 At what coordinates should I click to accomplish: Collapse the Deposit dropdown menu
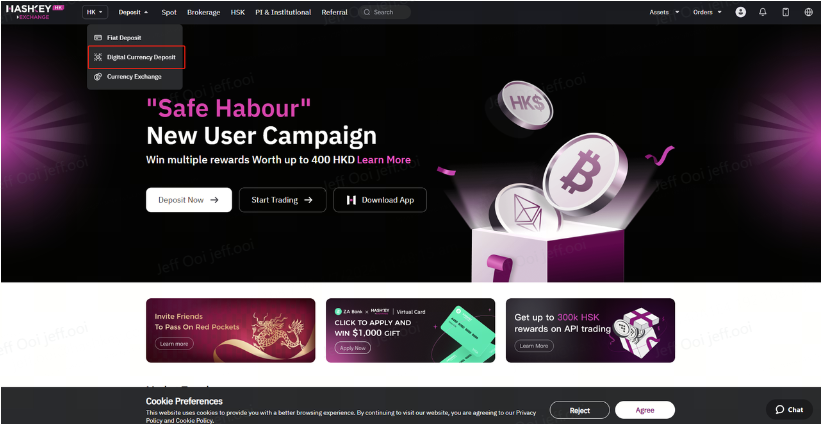(x=133, y=12)
